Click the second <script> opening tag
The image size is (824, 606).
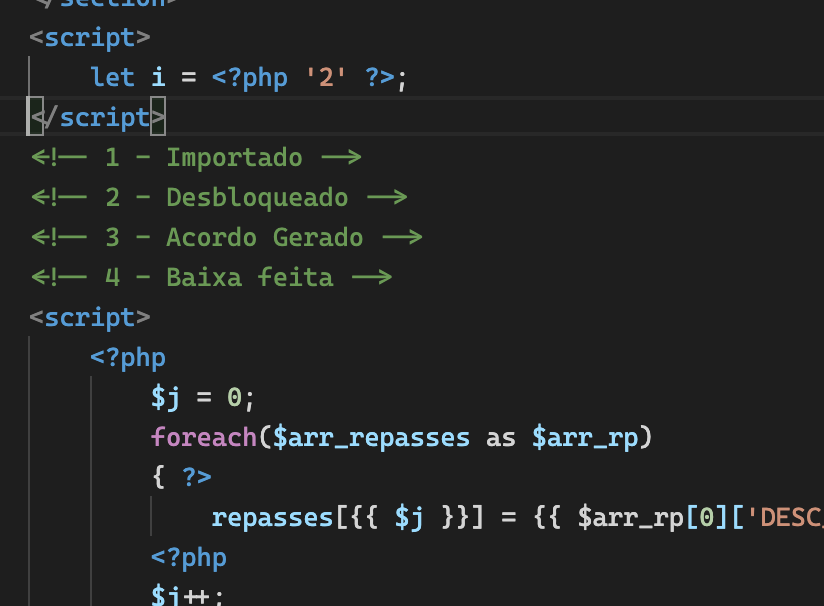[90, 317]
